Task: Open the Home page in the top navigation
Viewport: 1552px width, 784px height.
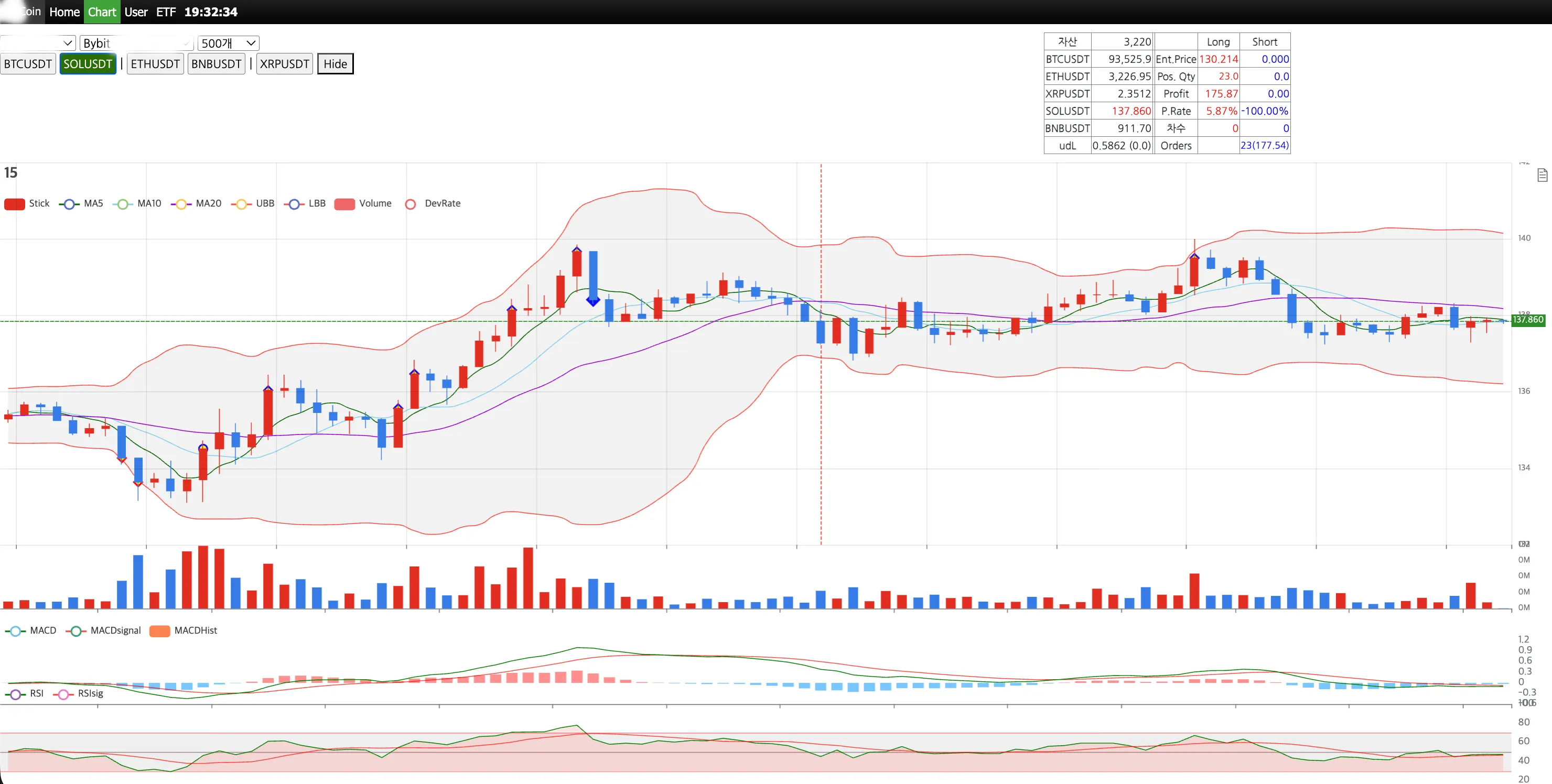Action: 64,12
